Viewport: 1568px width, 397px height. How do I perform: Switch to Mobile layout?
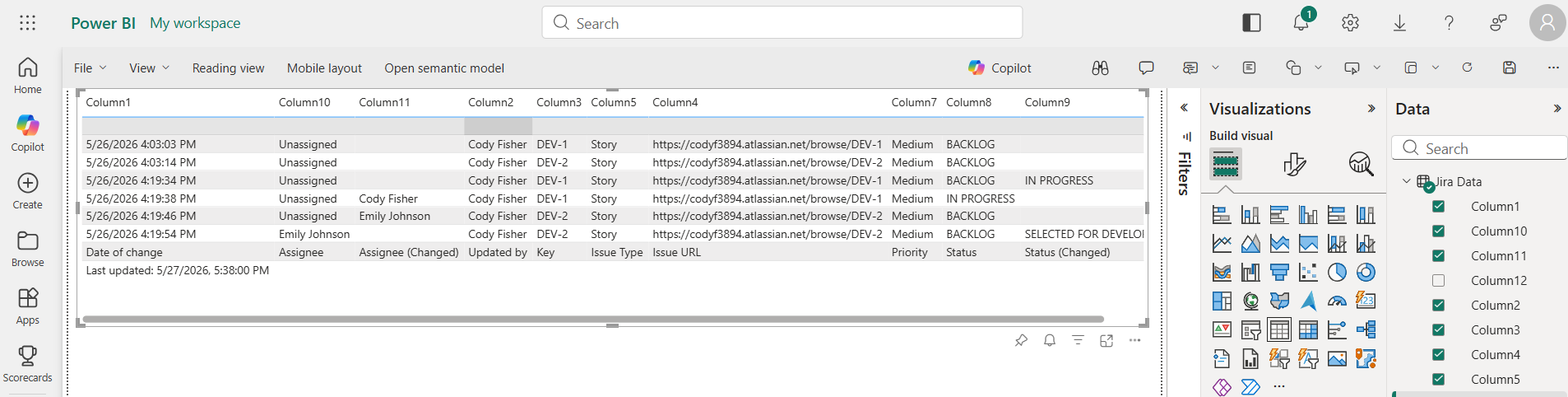coord(324,68)
